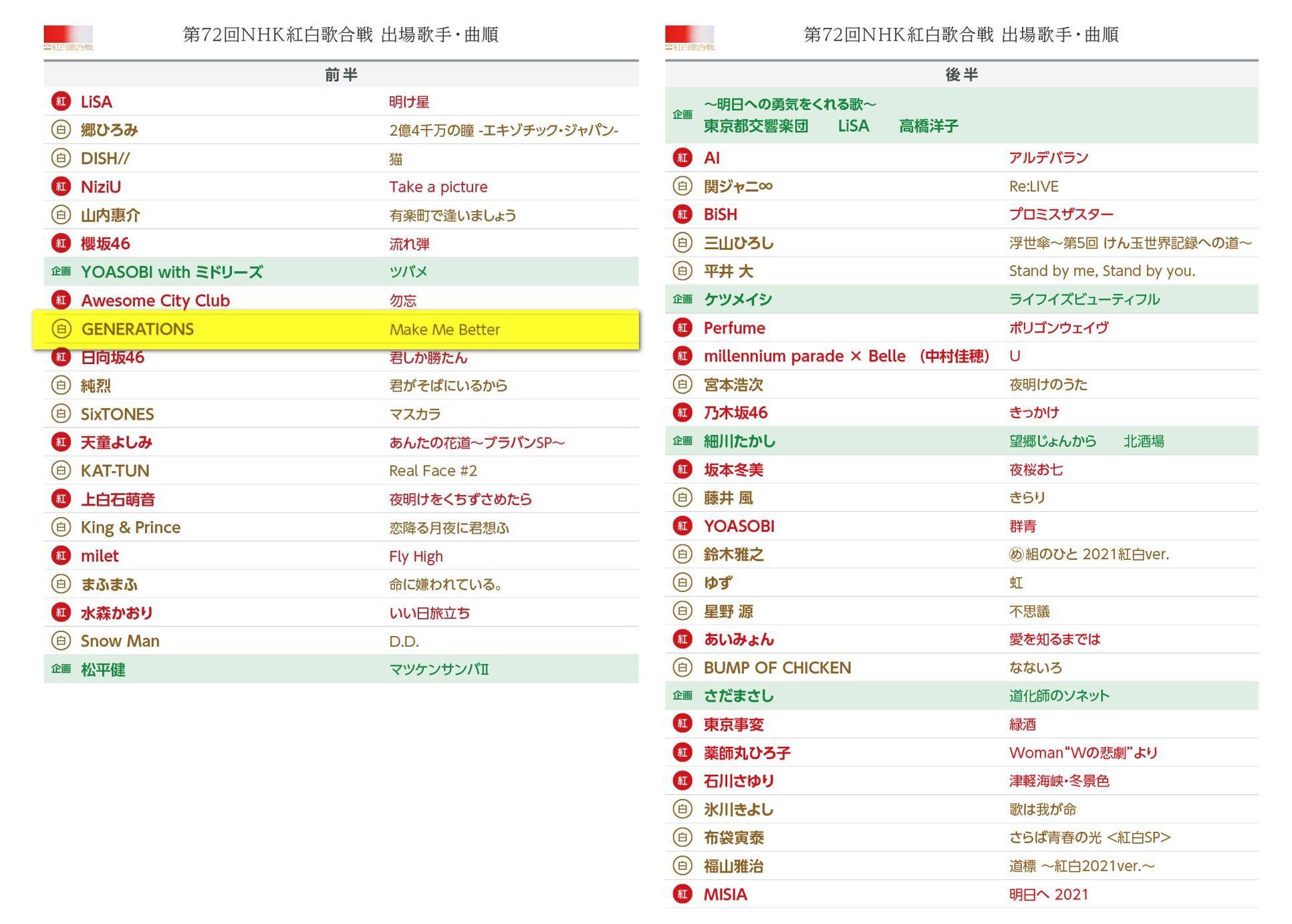
Task: Click the song title 明日へ 2021
Action: [x=1049, y=895]
